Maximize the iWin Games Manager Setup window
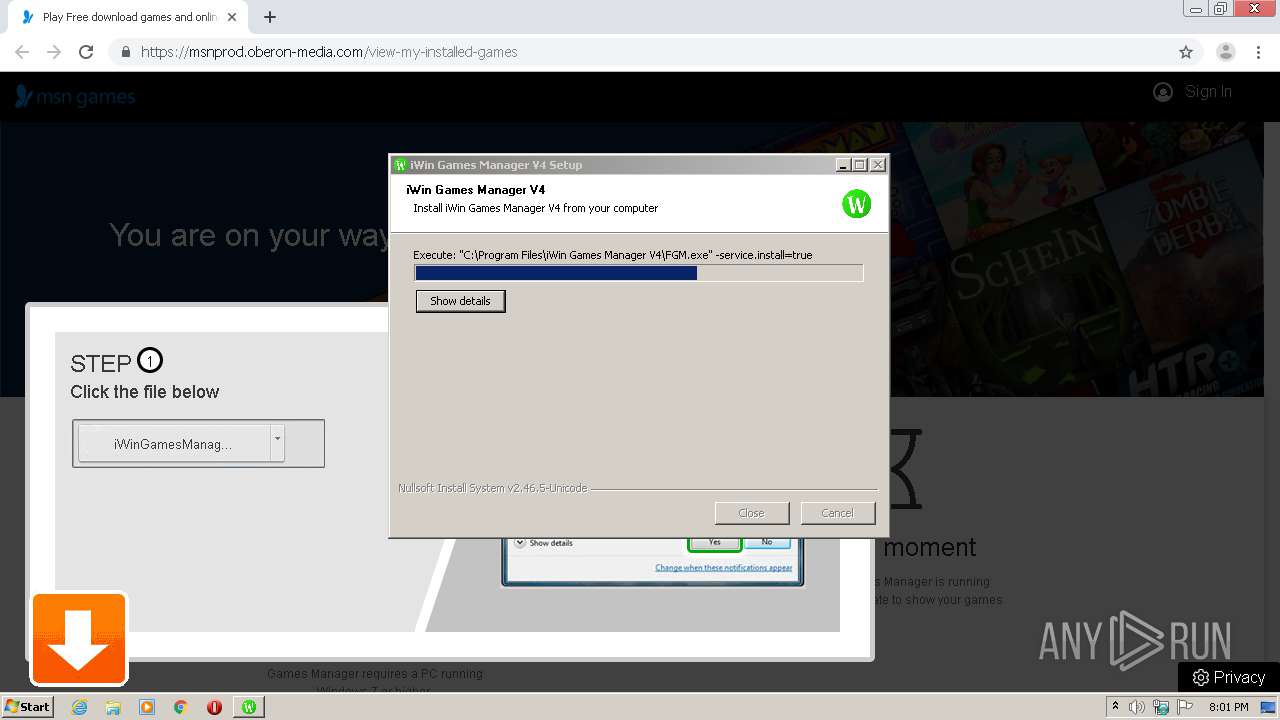 [860, 165]
